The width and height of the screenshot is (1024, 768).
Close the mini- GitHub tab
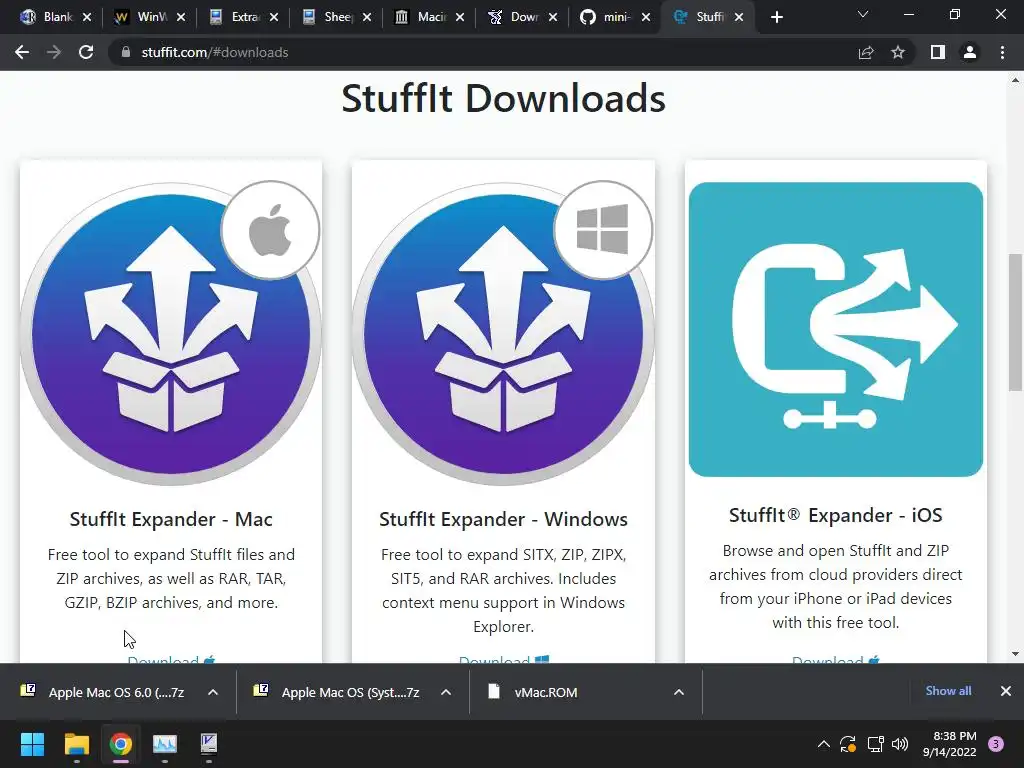pos(646,17)
